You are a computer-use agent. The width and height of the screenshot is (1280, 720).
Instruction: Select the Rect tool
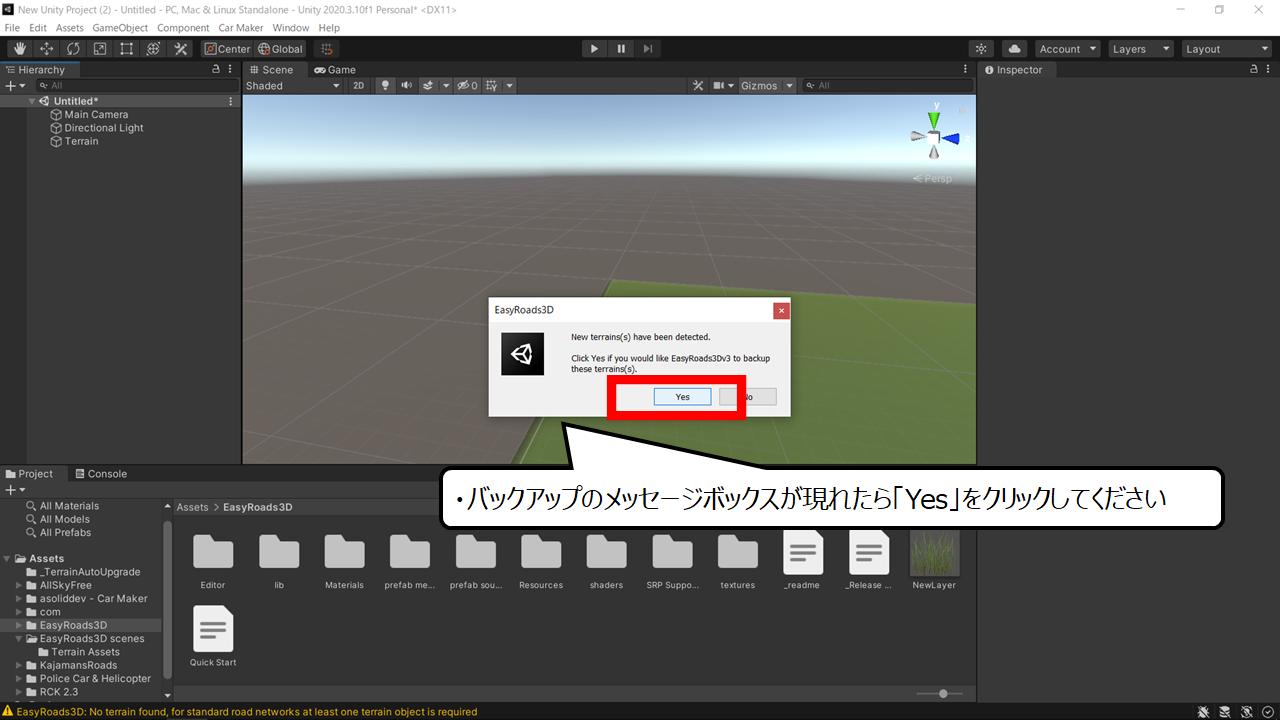(x=127, y=49)
